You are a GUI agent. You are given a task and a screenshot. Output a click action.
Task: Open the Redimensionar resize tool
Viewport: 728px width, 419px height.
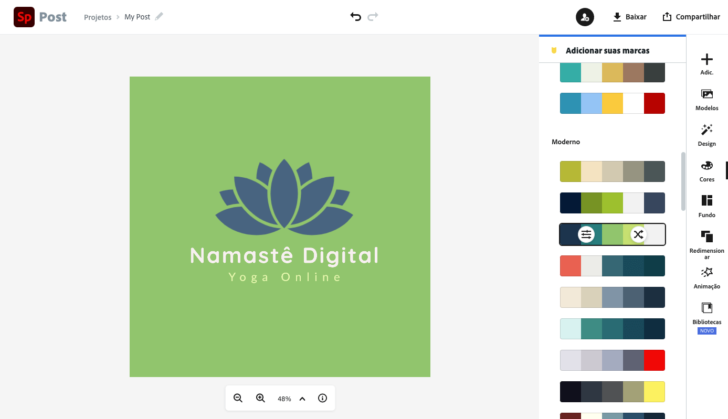[707, 241]
